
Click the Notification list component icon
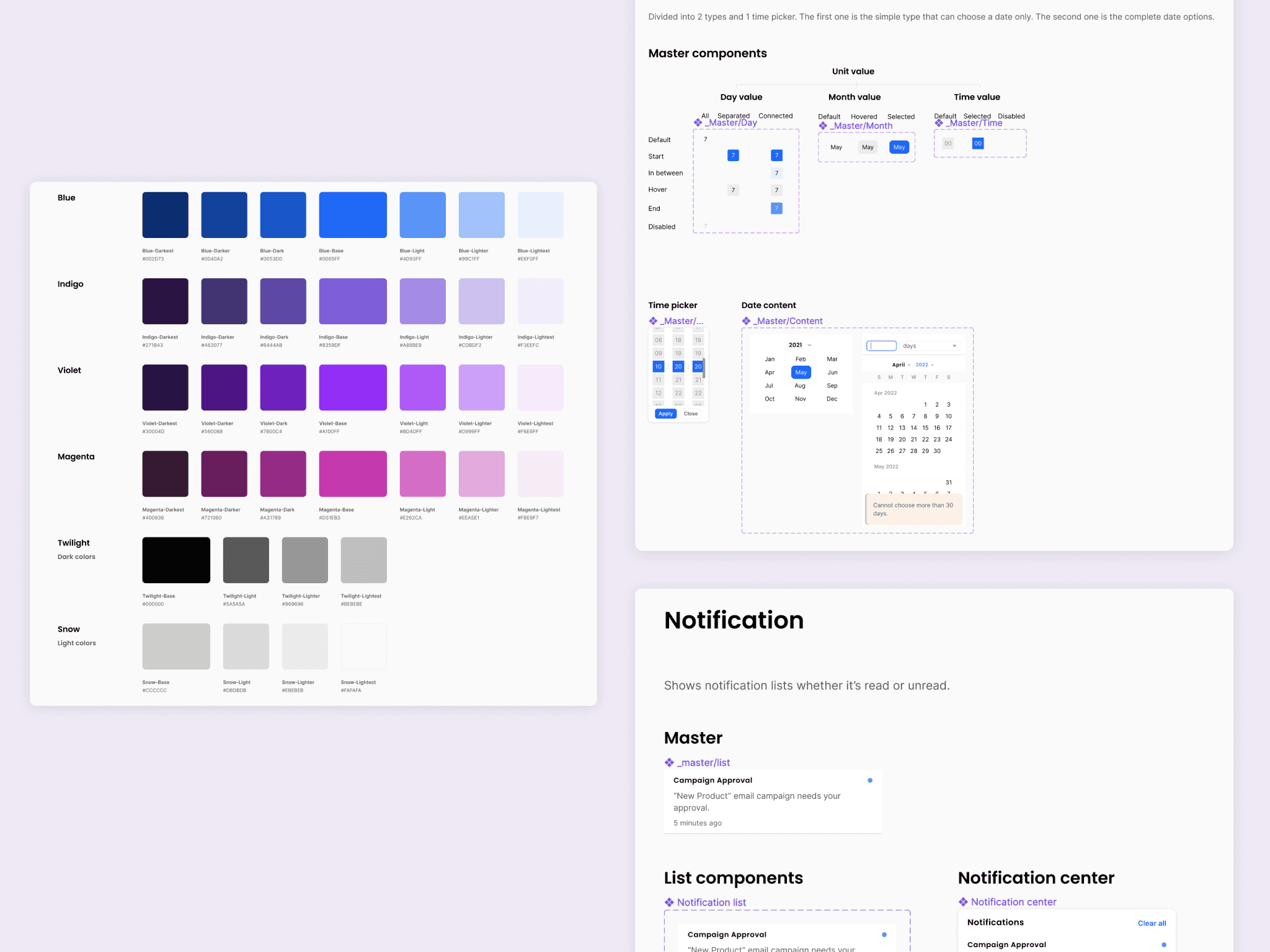(x=669, y=902)
